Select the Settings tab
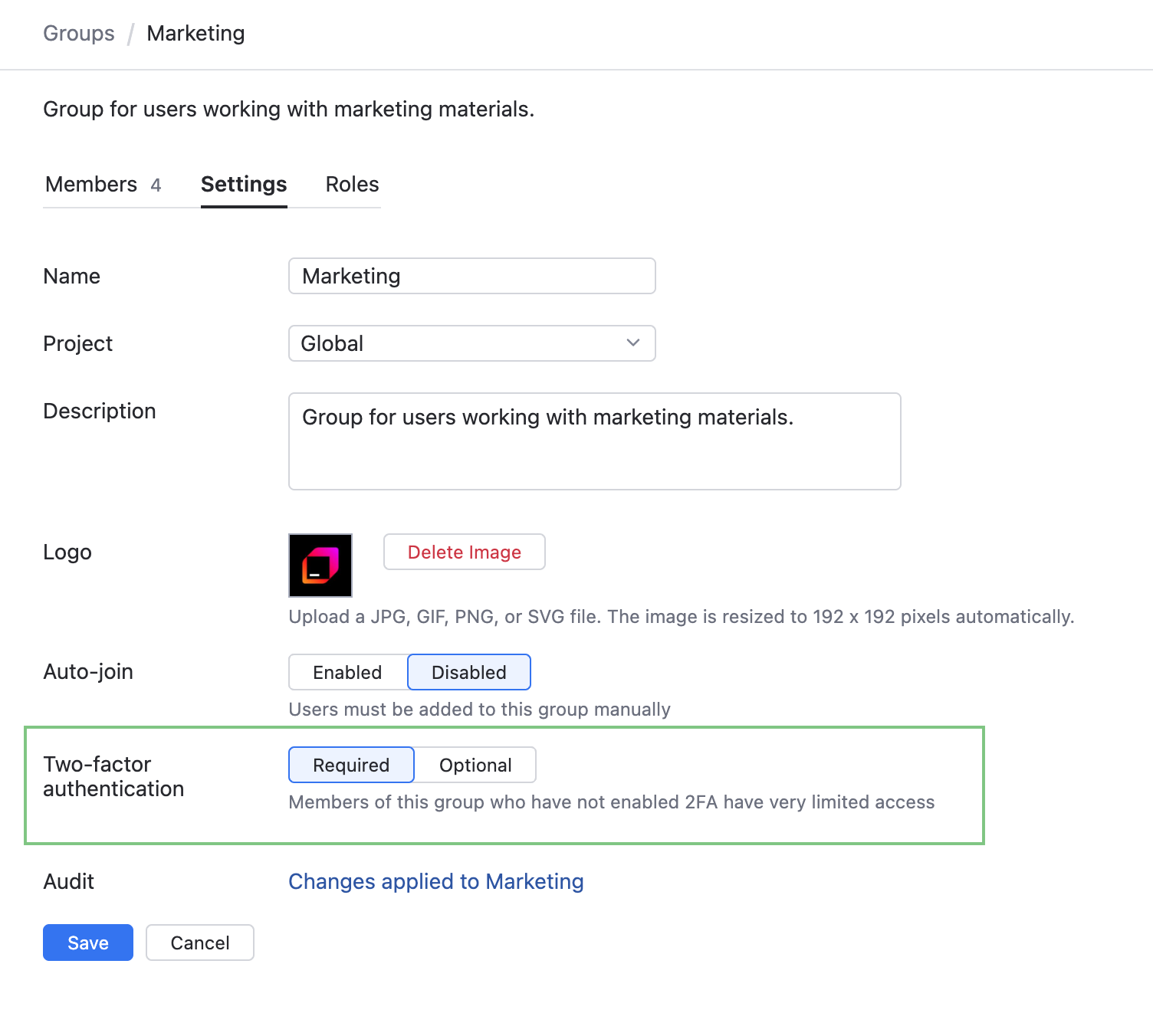The image size is (1153, 1036). pyautogui.click(x=244, y=185)
